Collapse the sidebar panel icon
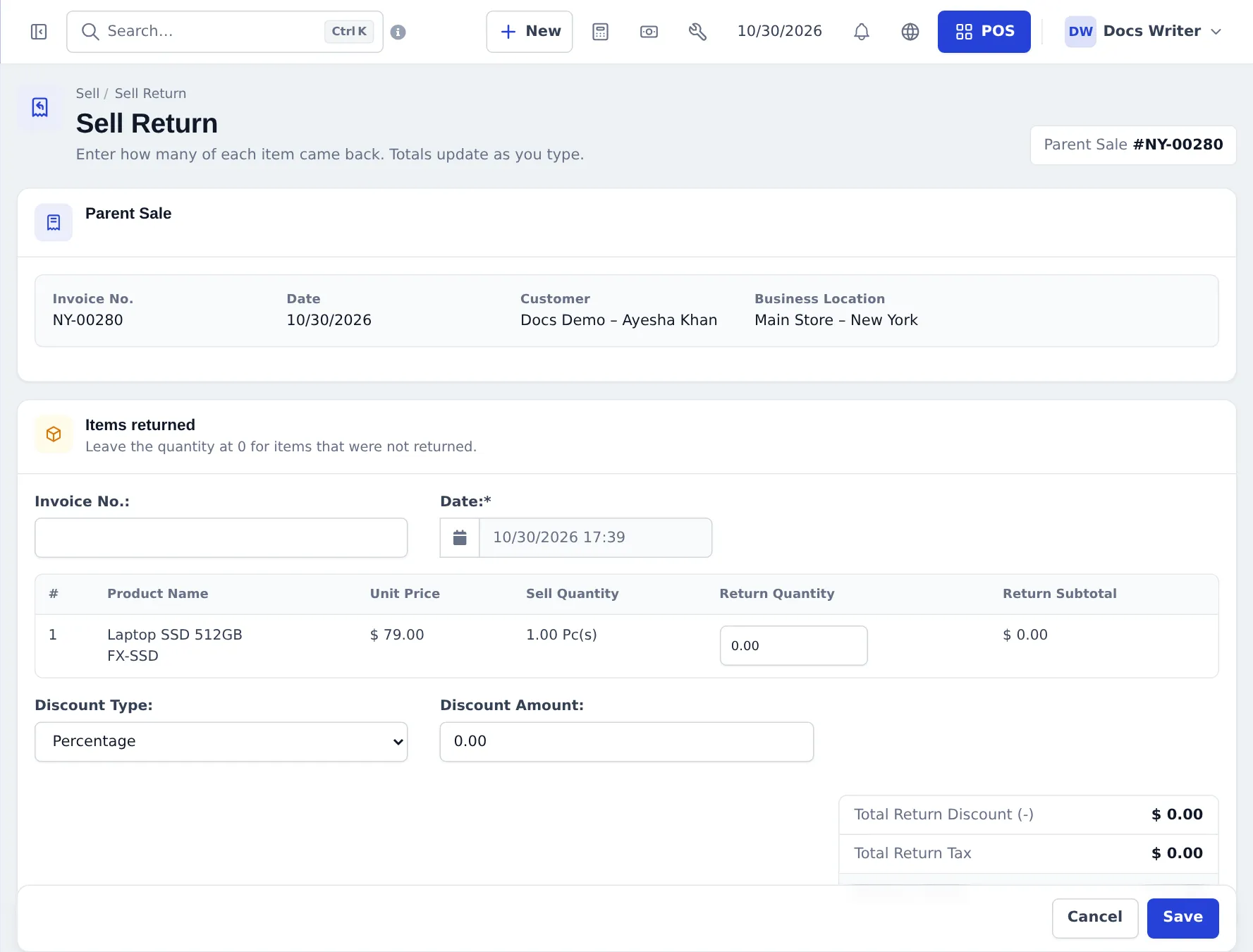Screen dimensions: 1253x952 (x=39, y=32)
